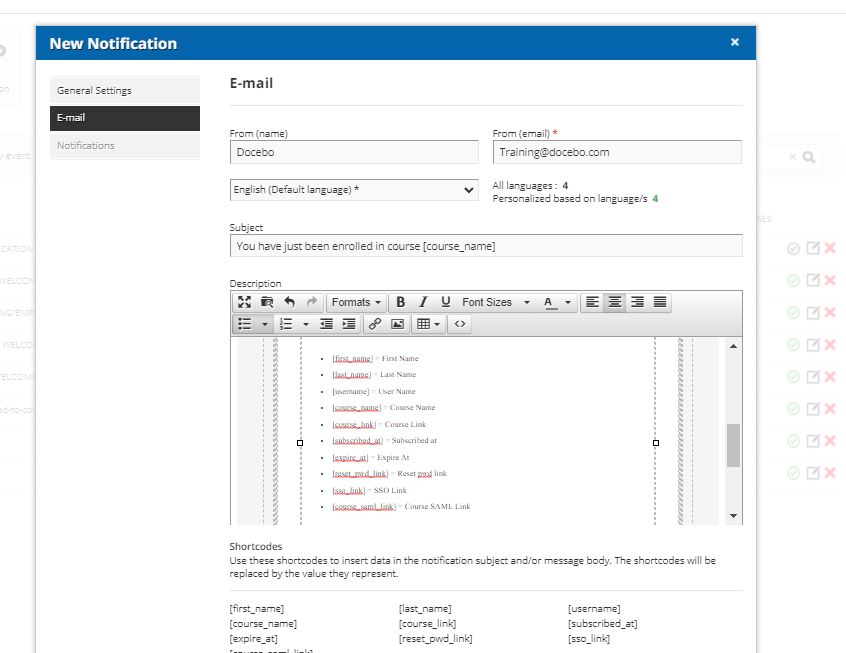Click into the Subject field
846x653 pixels.
486,246
